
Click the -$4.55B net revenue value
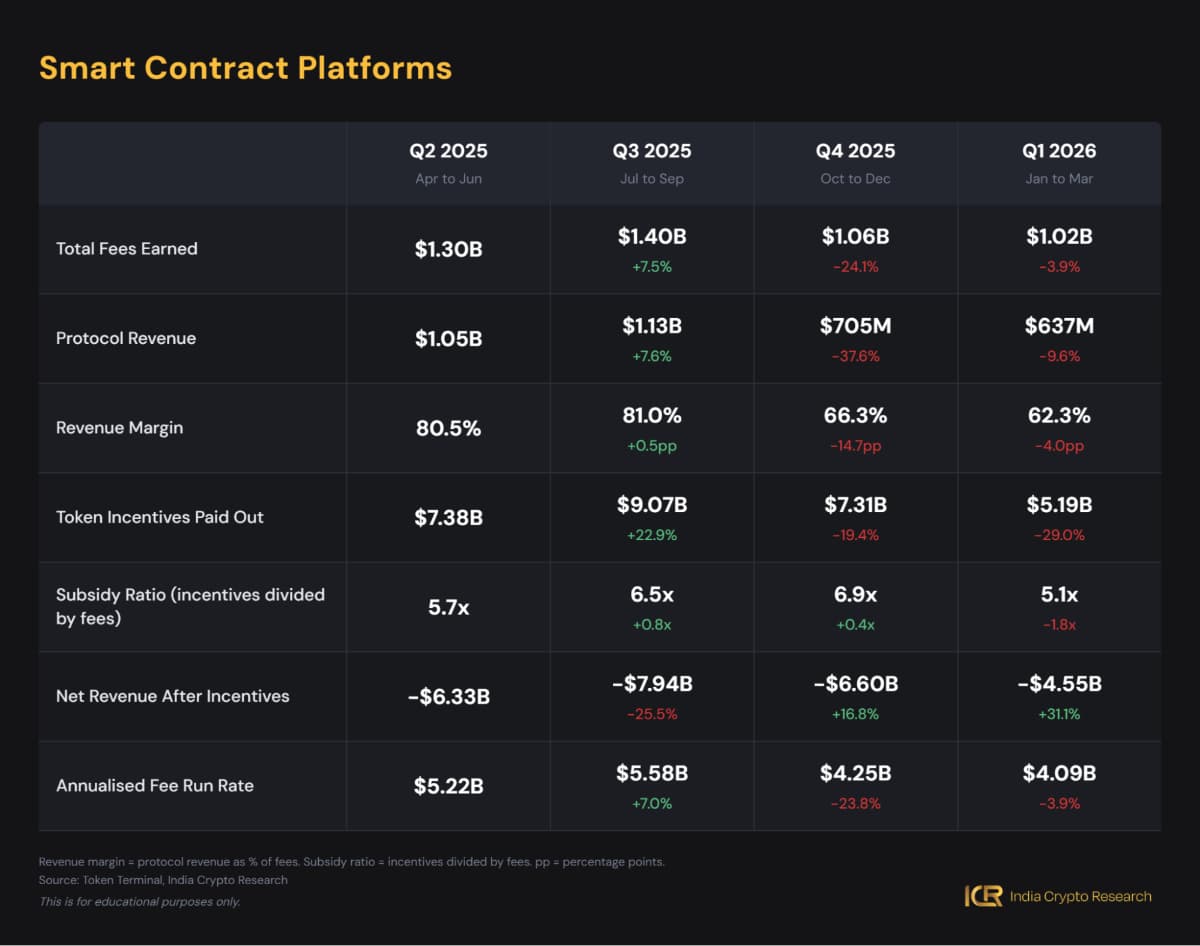pyautogui.click(x=1059, y=684)
